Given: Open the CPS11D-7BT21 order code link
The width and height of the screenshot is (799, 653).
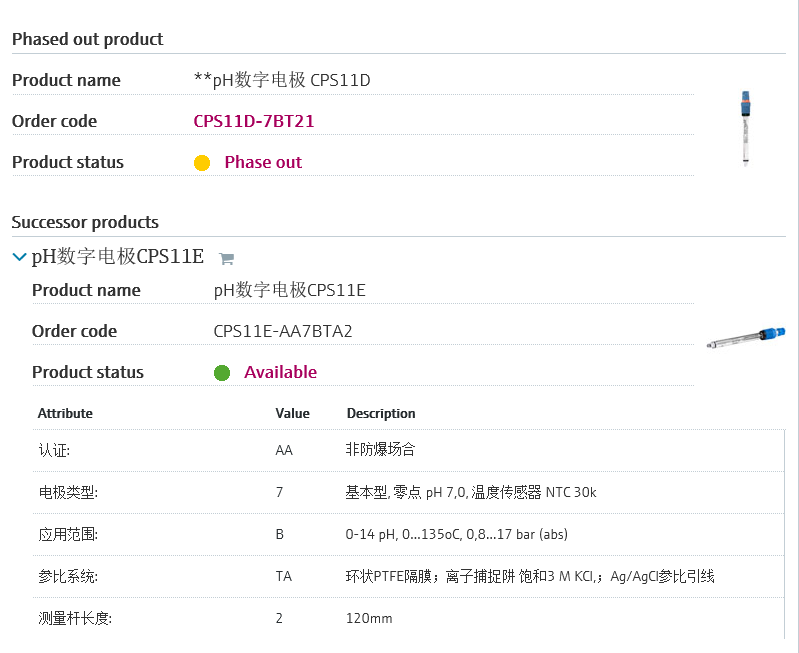Looking at the screenshot, I should [x=254, y=121].
